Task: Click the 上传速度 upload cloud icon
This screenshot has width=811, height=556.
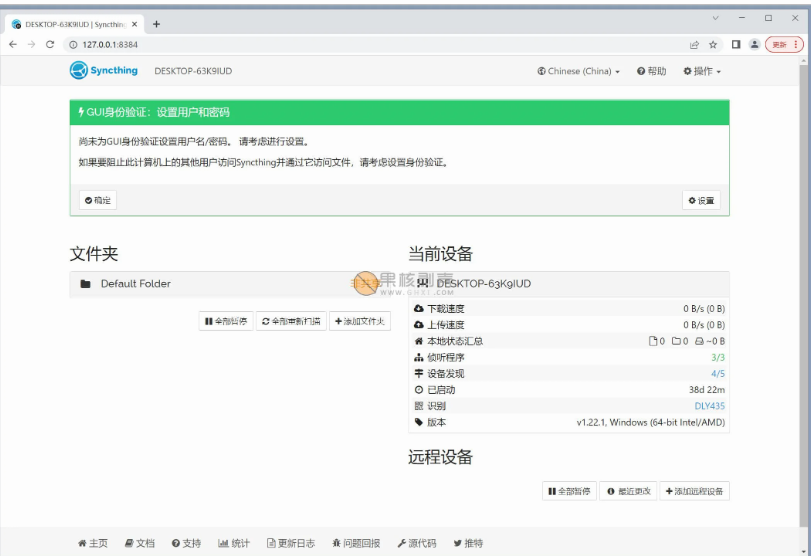Action: pos(419,325)
